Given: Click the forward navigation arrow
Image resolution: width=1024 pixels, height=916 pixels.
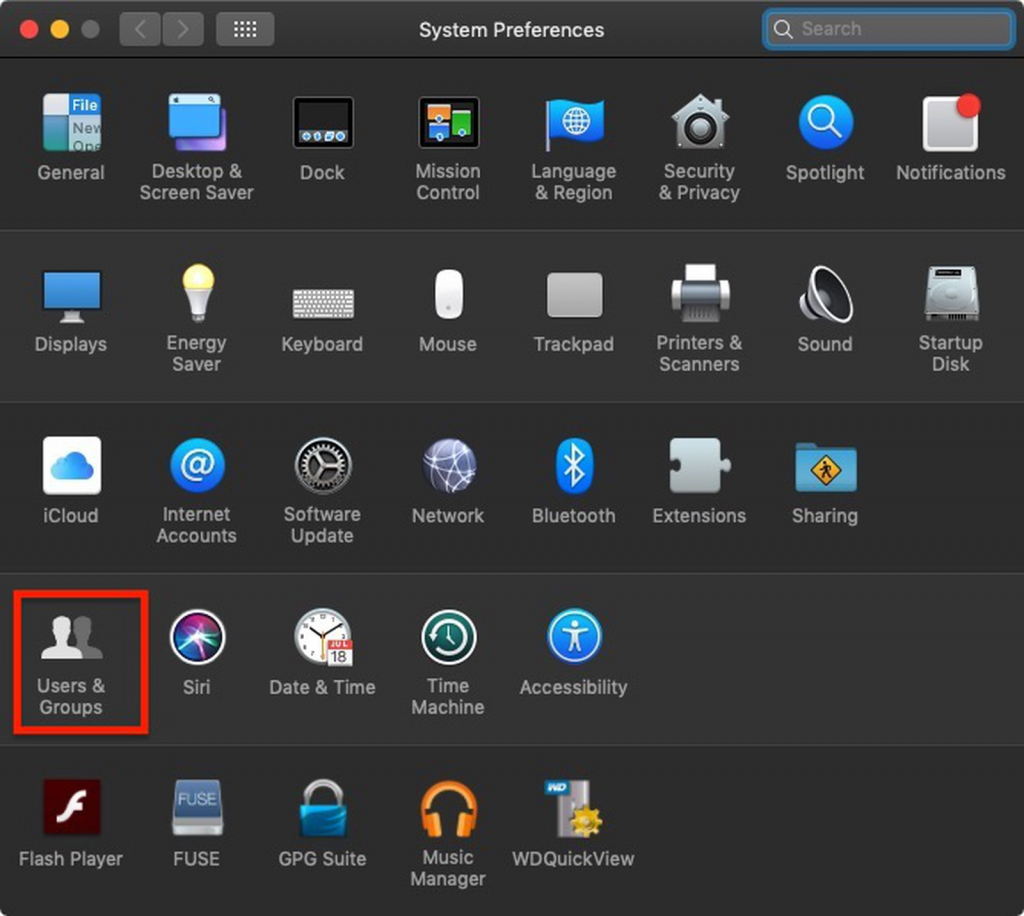Looking at the screenshot, I should coord(183,29).
